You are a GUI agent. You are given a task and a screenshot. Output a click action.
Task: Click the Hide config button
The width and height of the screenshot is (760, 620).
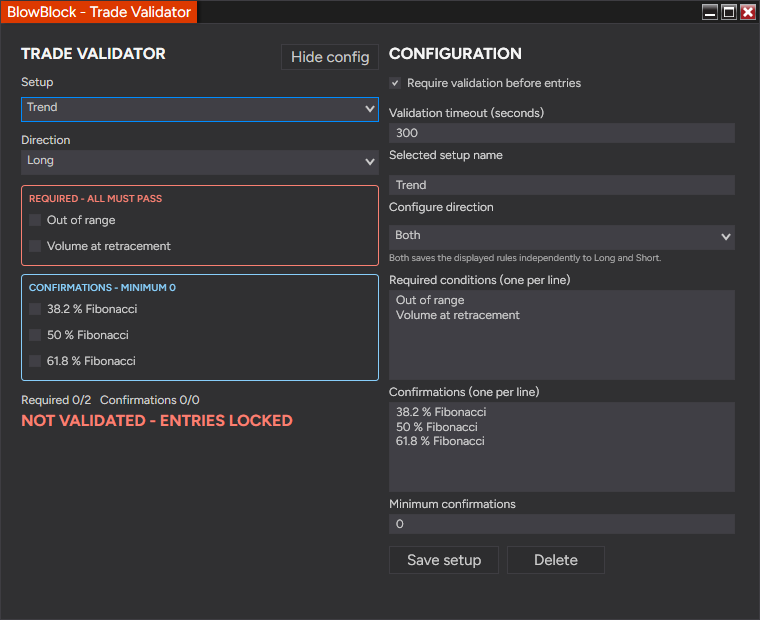pos(330,57)
